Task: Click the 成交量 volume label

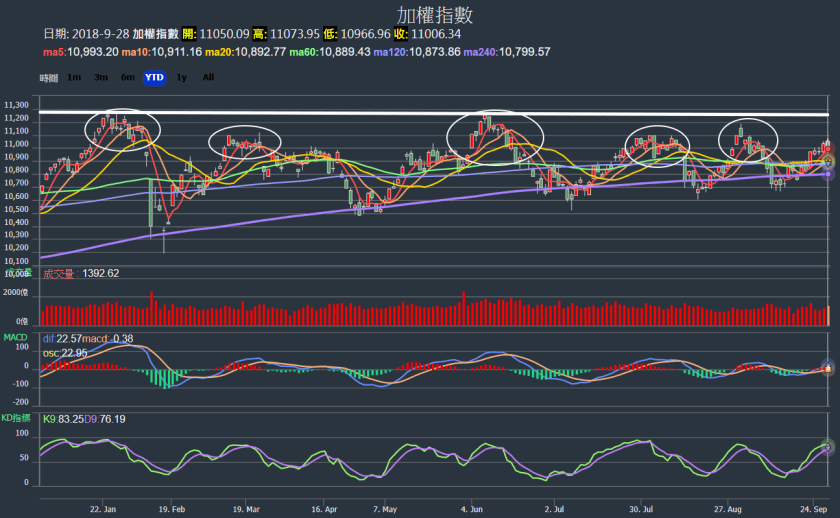Action: coord(62,273)
